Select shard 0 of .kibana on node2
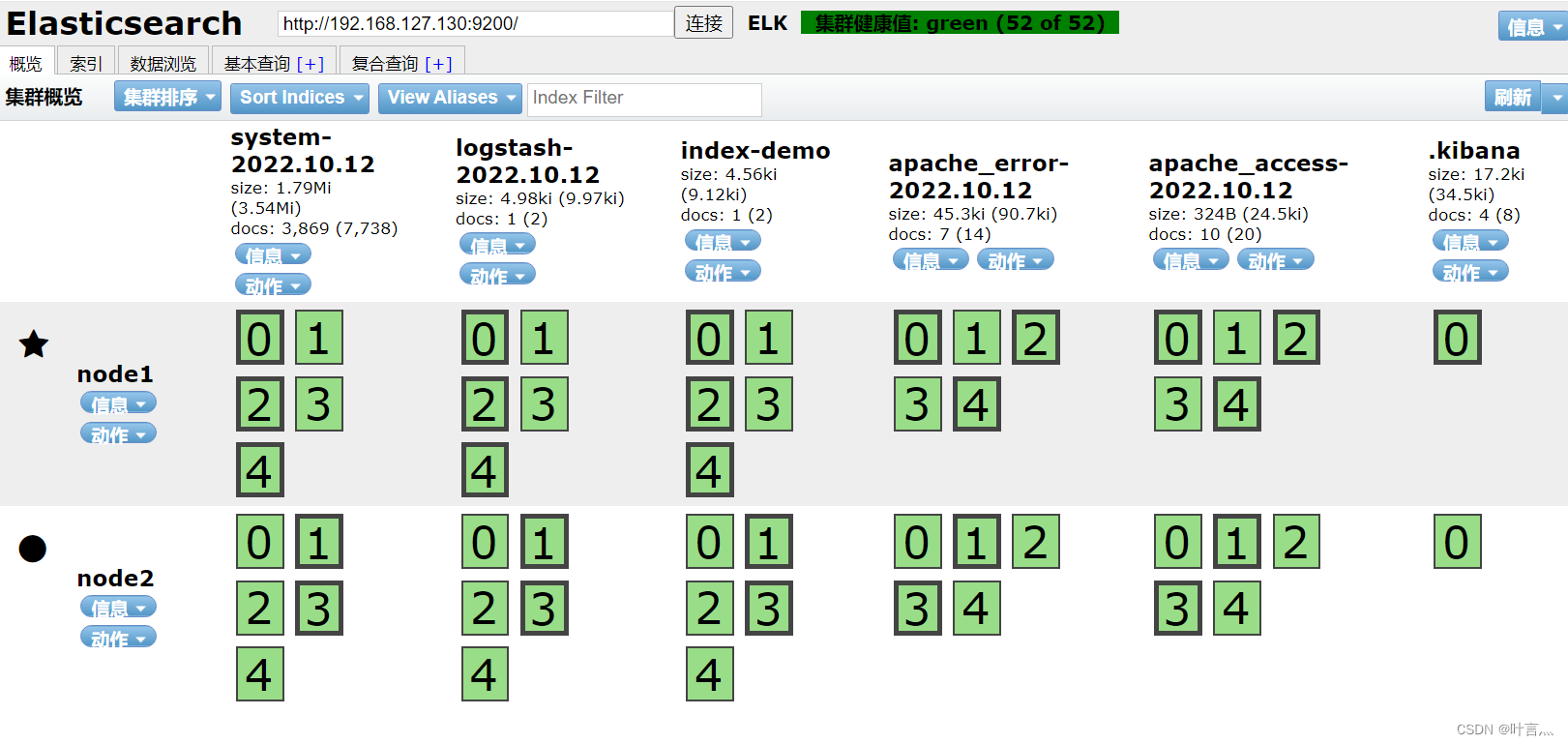1568x745 pixels. [1458, 542]
